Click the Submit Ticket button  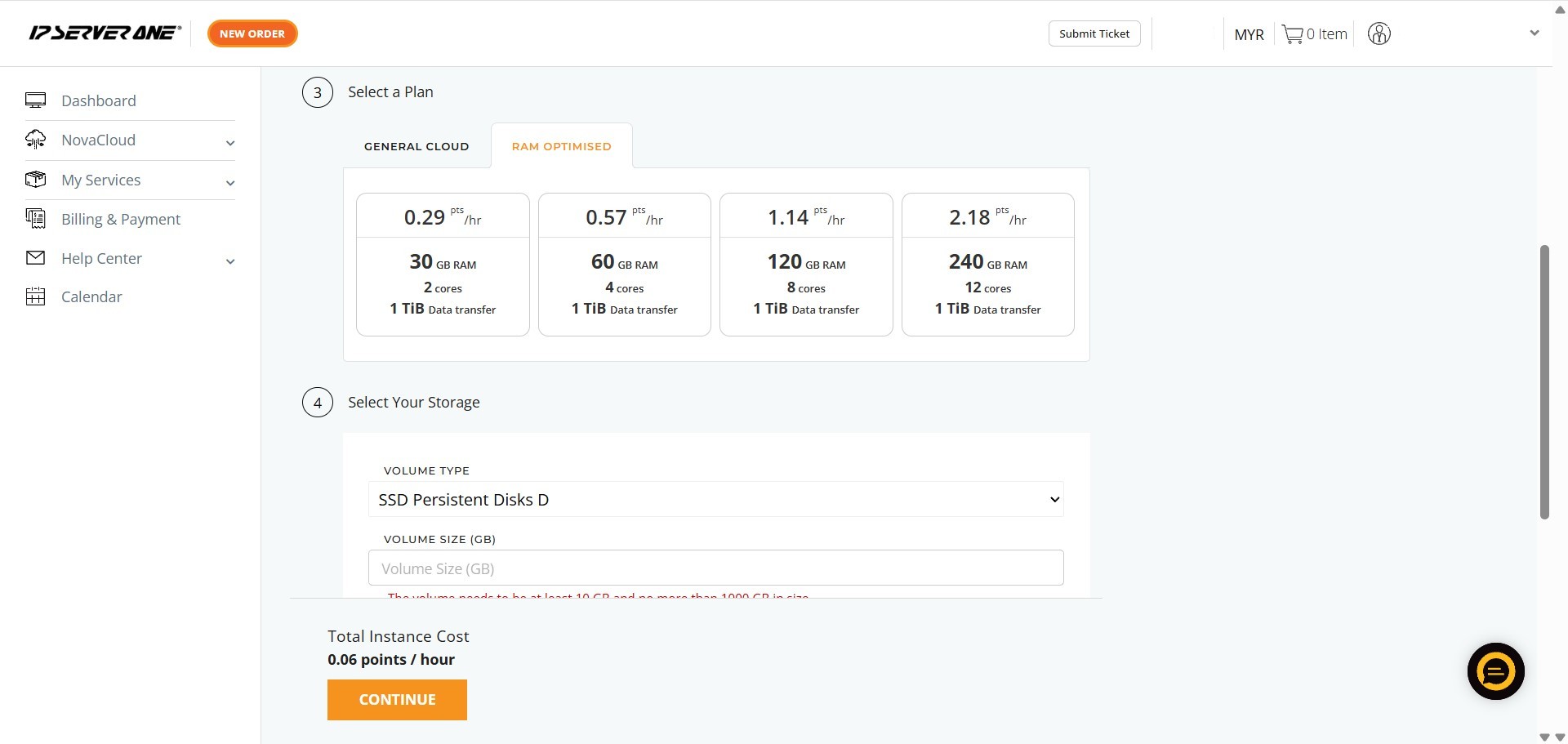point(1094,34)
